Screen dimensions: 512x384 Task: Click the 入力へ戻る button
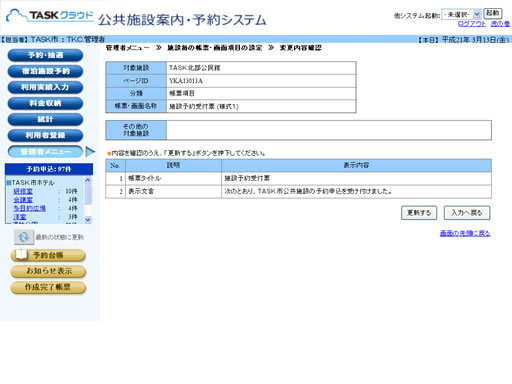[x=467, y=213]
